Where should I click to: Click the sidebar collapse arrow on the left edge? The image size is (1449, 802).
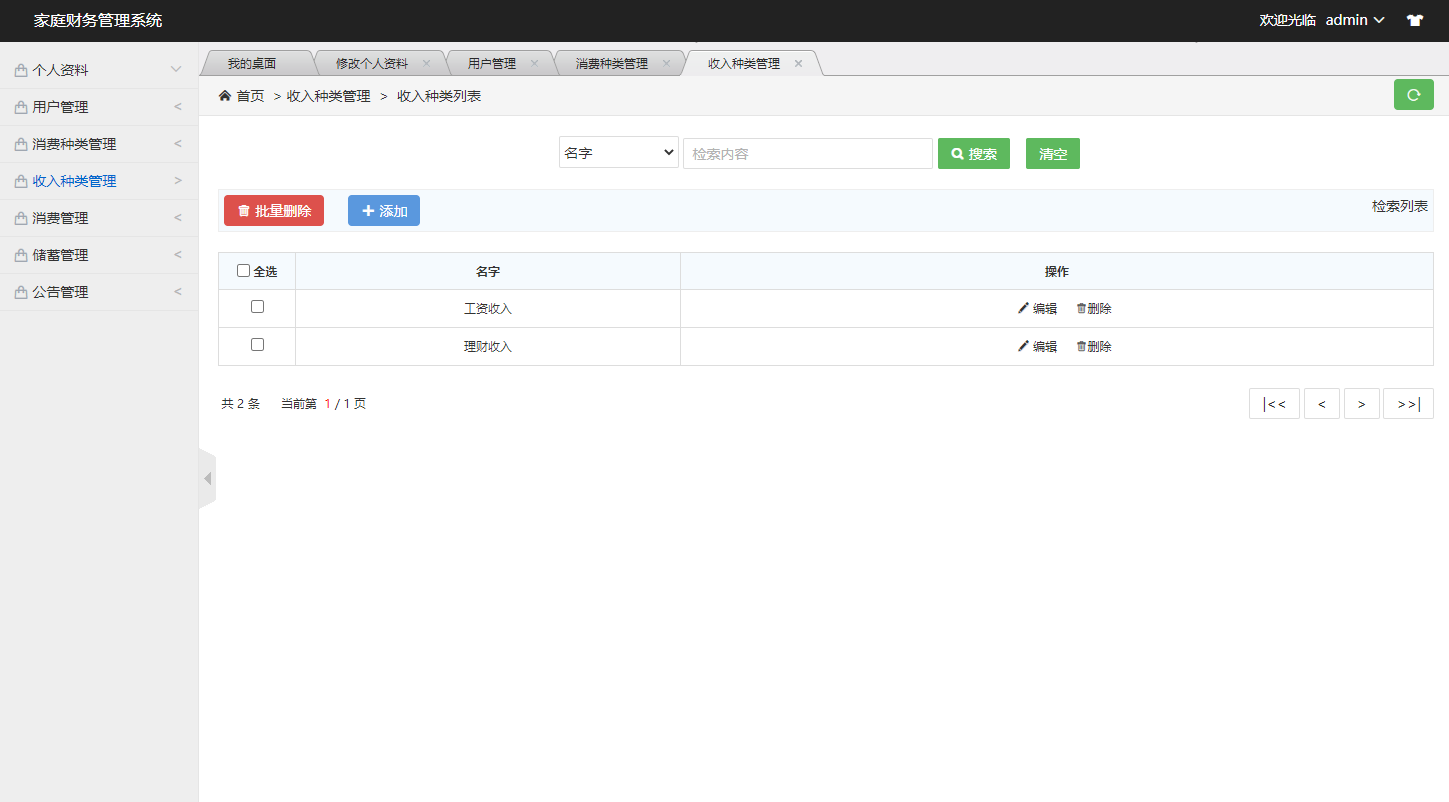click(207, 478)
